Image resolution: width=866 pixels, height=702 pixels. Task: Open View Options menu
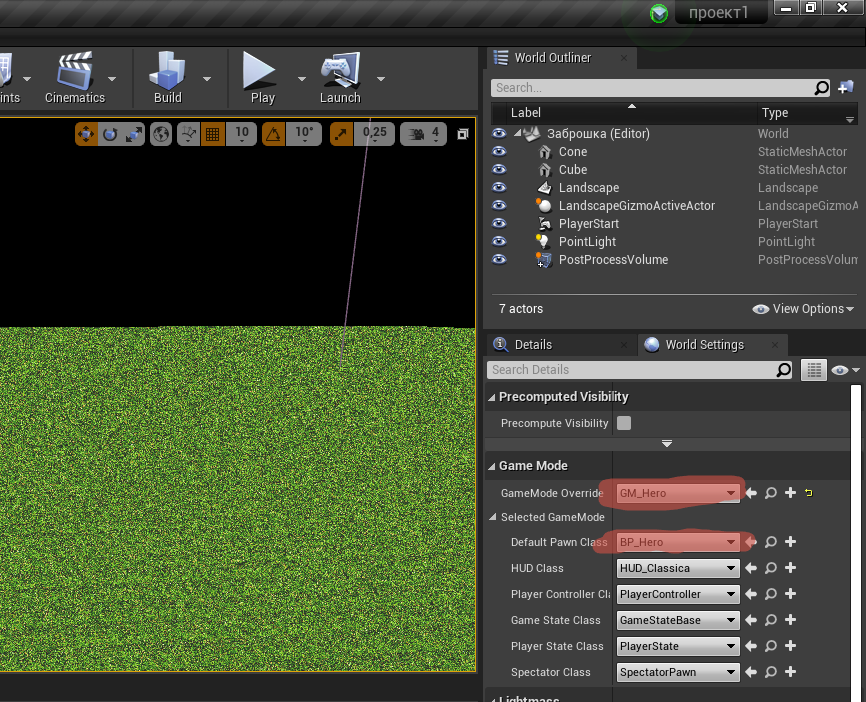click(803, 309)
